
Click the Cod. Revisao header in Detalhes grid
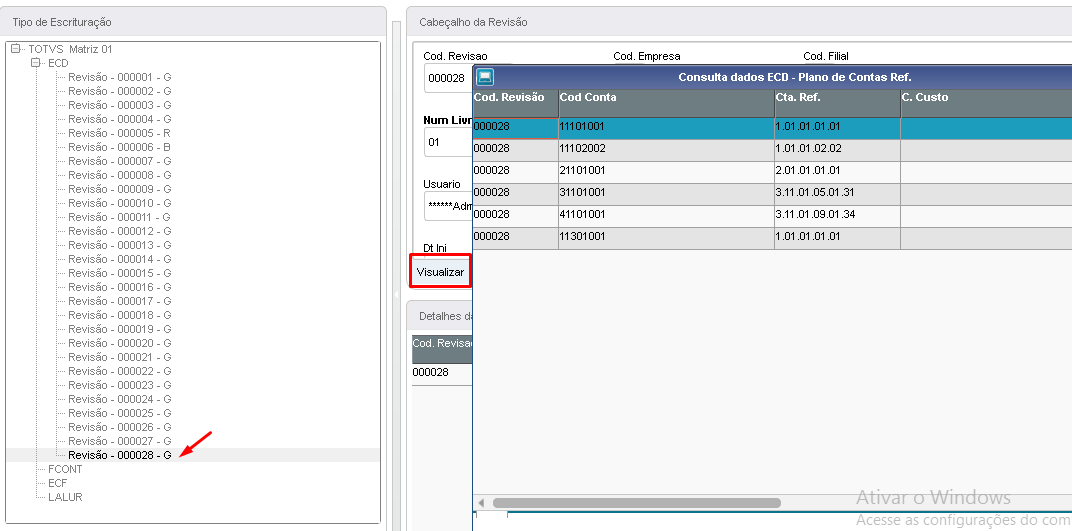click(442, 349)
